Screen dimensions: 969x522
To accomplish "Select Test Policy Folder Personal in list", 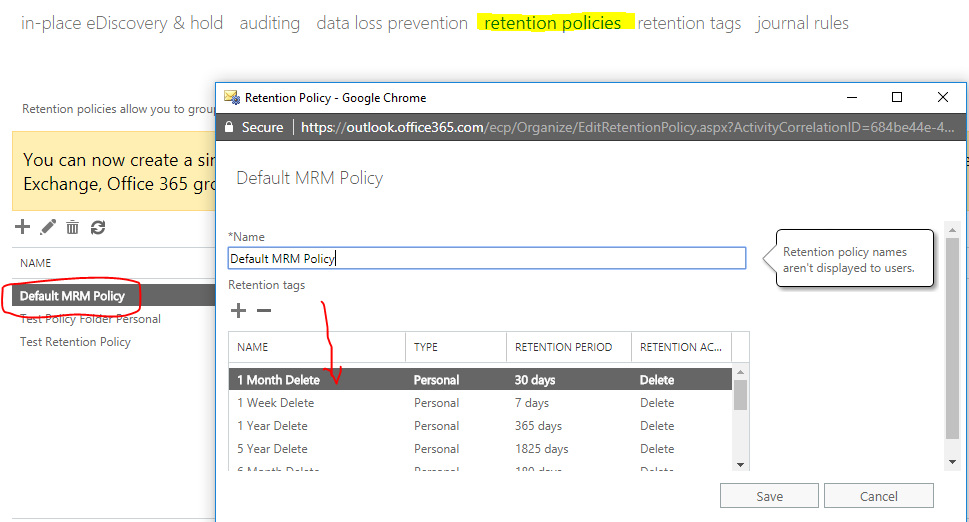I will pyautogui.click(x=90, y=319).
